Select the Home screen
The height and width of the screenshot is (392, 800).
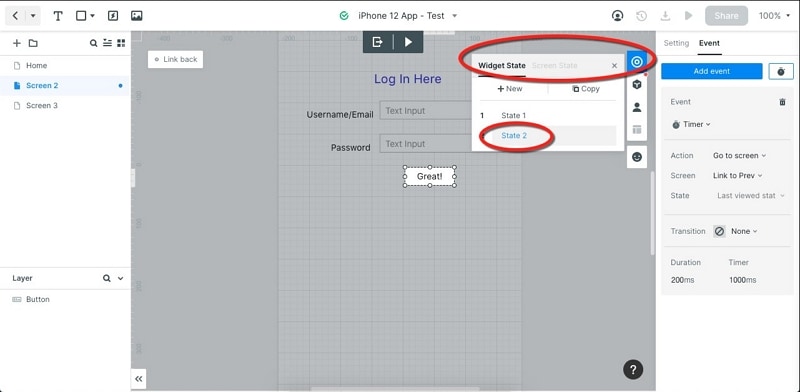(x=65, y=65)
